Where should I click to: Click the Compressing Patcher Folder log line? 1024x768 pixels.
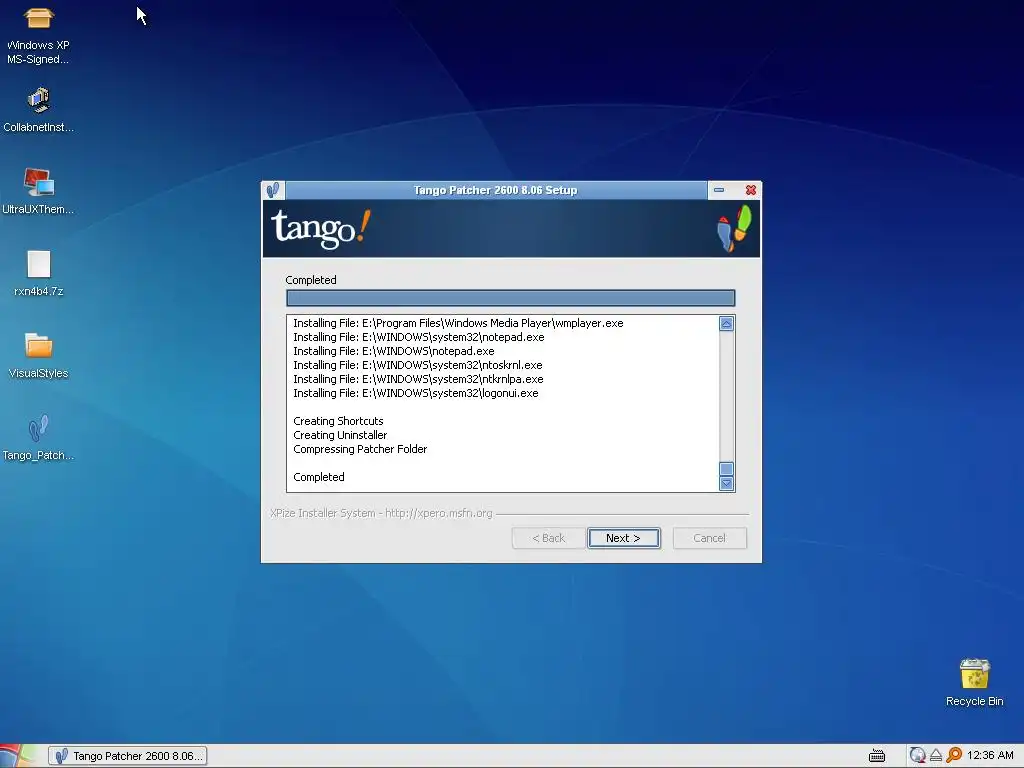coord(360,449)
